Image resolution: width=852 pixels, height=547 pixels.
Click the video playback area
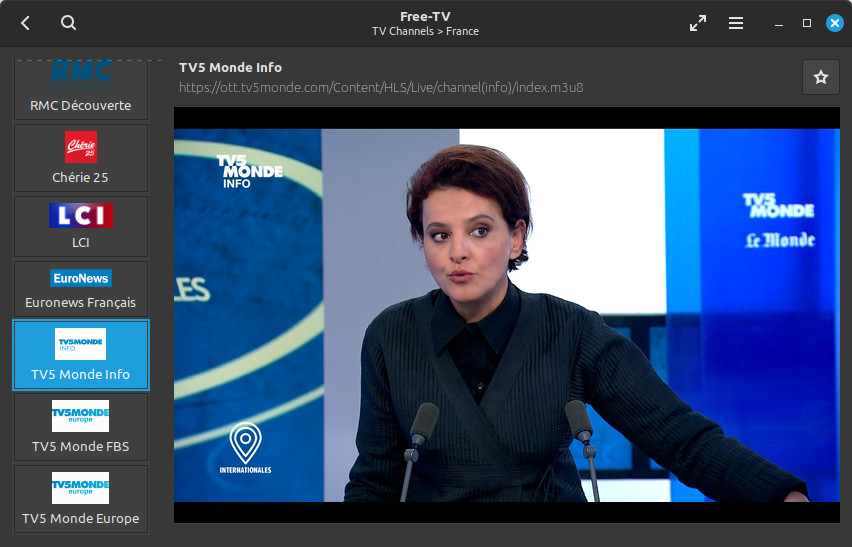pyautogui.click(x=506, y=315)
